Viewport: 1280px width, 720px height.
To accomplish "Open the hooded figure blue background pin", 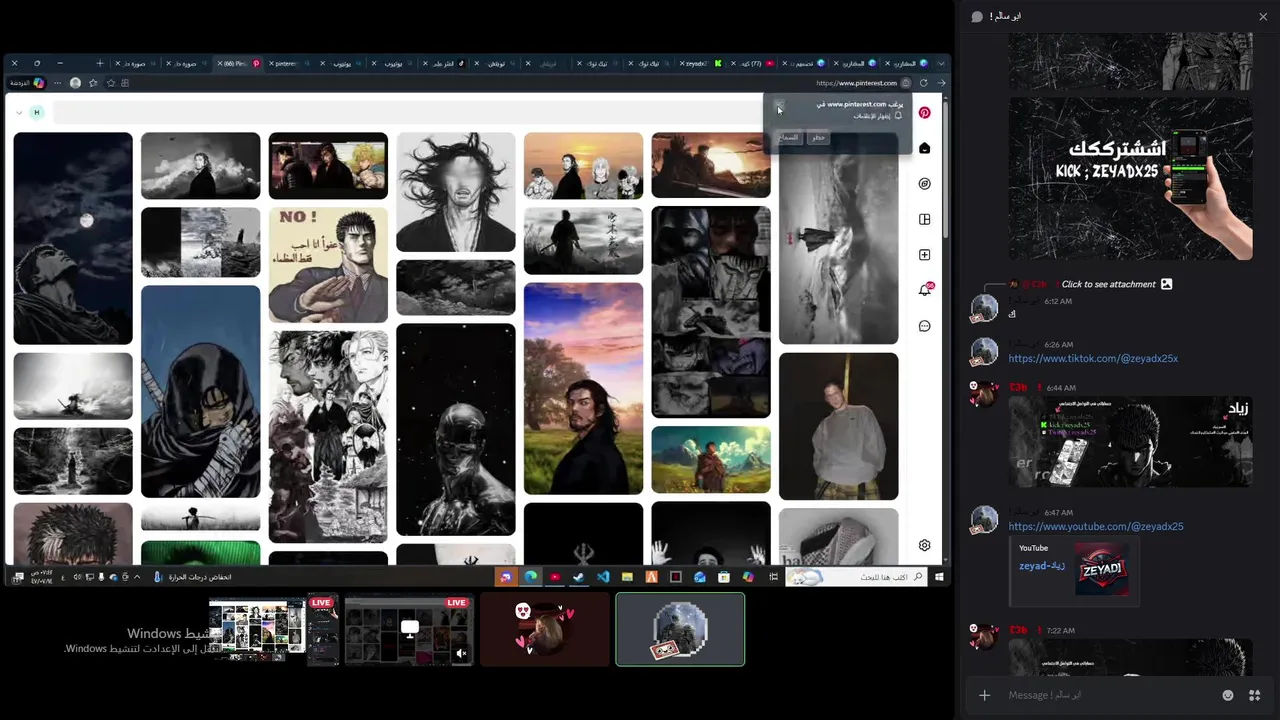I will pos(200,391).
